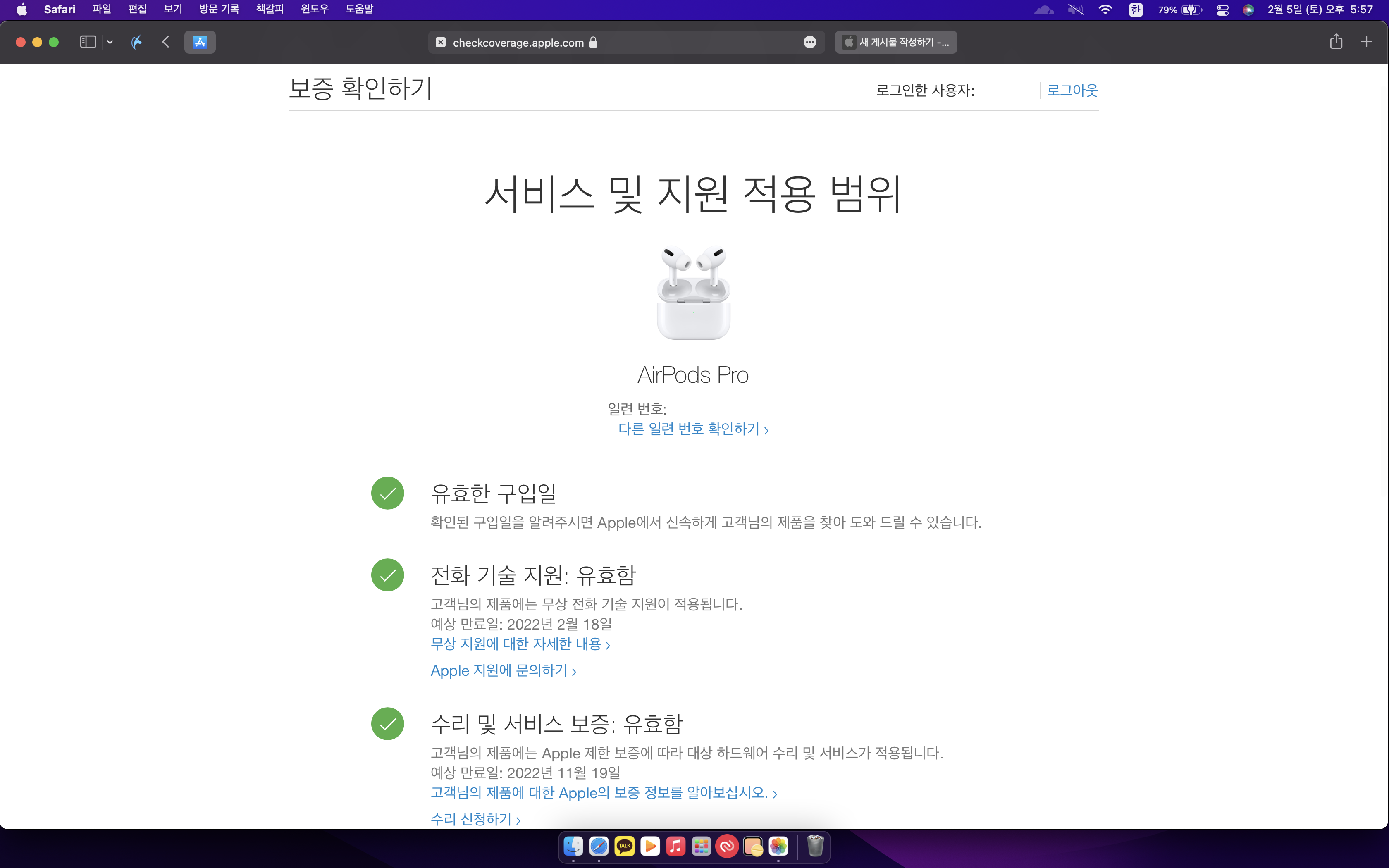This screenshot has width=1389, height=868.
Task: Open the Safari menu
Action: [x=60, y=9]
